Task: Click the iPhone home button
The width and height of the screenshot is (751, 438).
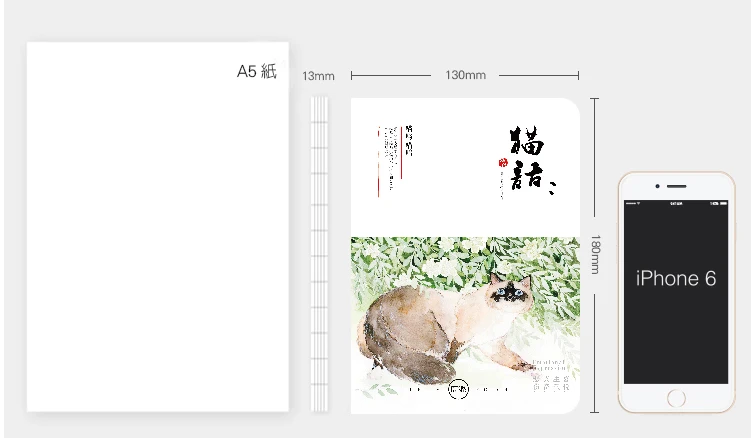Action: coord(676,398)
